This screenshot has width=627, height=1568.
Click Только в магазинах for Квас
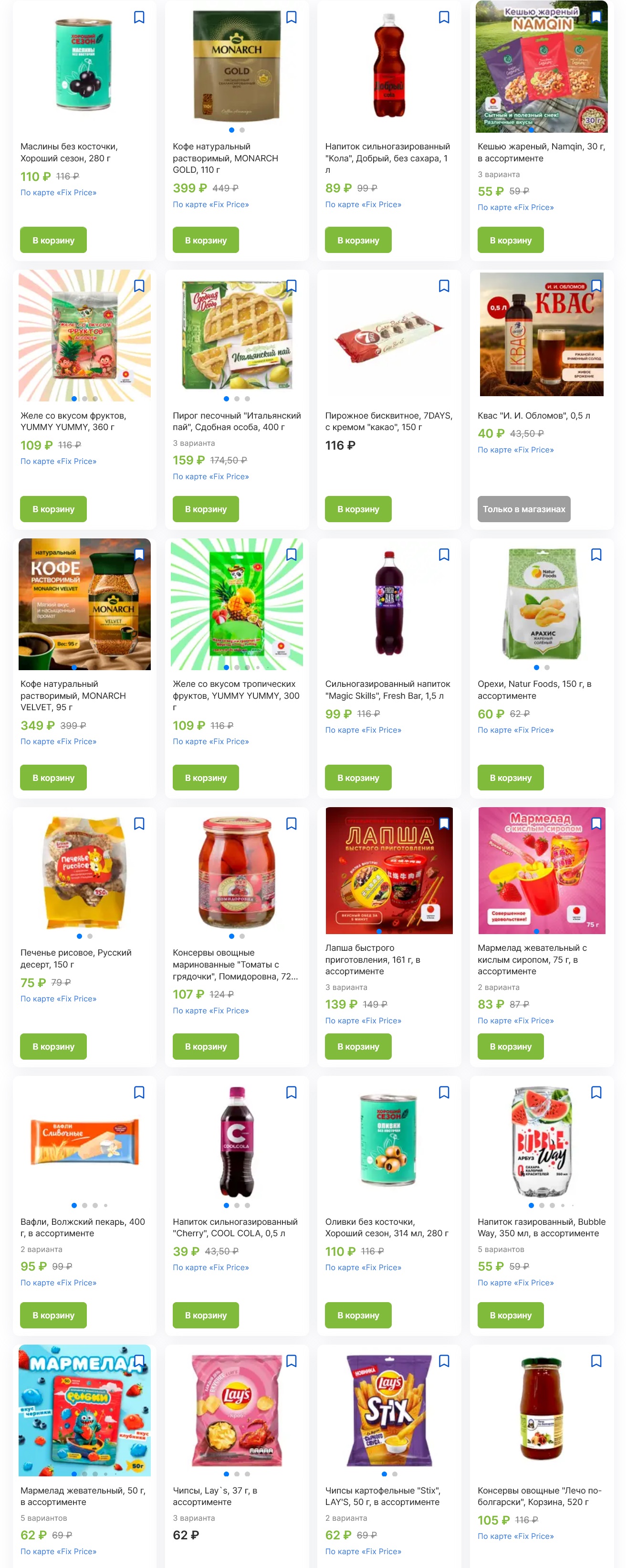[x=523, y=509]
